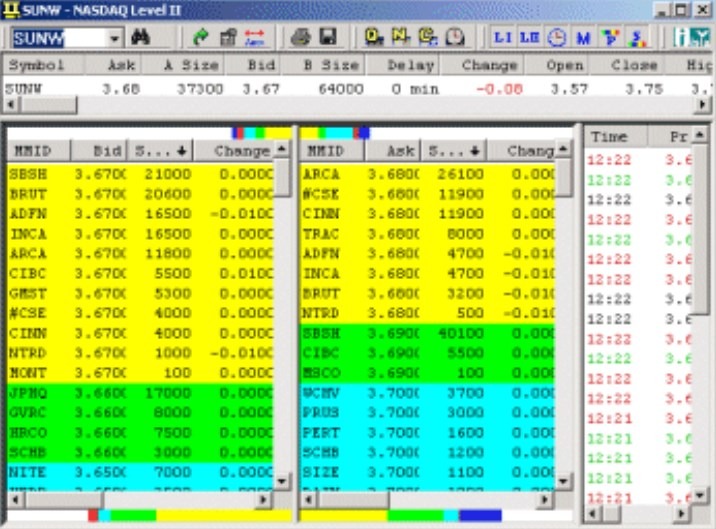Click the Ask column header in market maker list
The image size is (716, 529).
pyautogui.click(x=393, y=150)
